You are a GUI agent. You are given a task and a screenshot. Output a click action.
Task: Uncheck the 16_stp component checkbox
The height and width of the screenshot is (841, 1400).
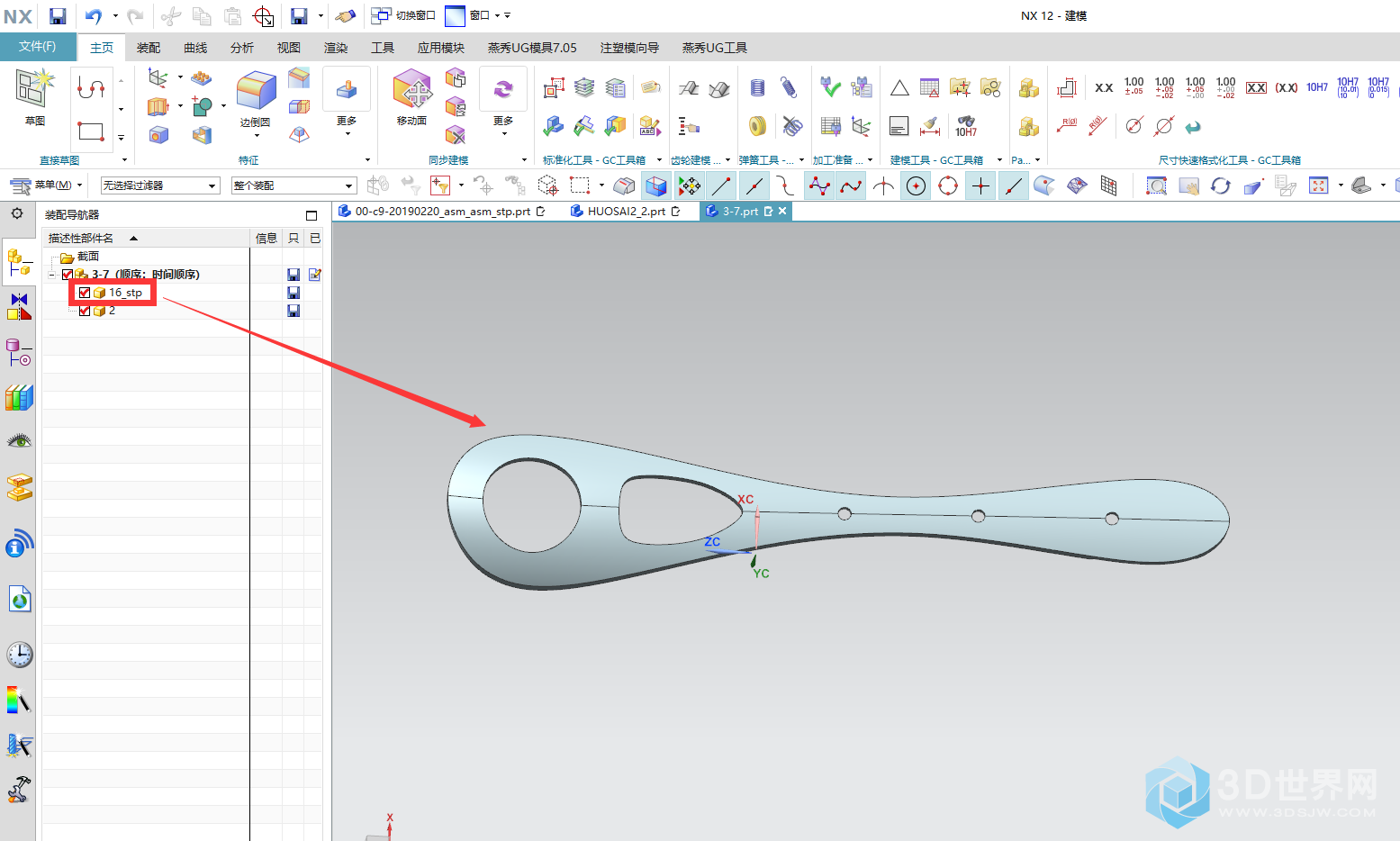click(85, 293)
